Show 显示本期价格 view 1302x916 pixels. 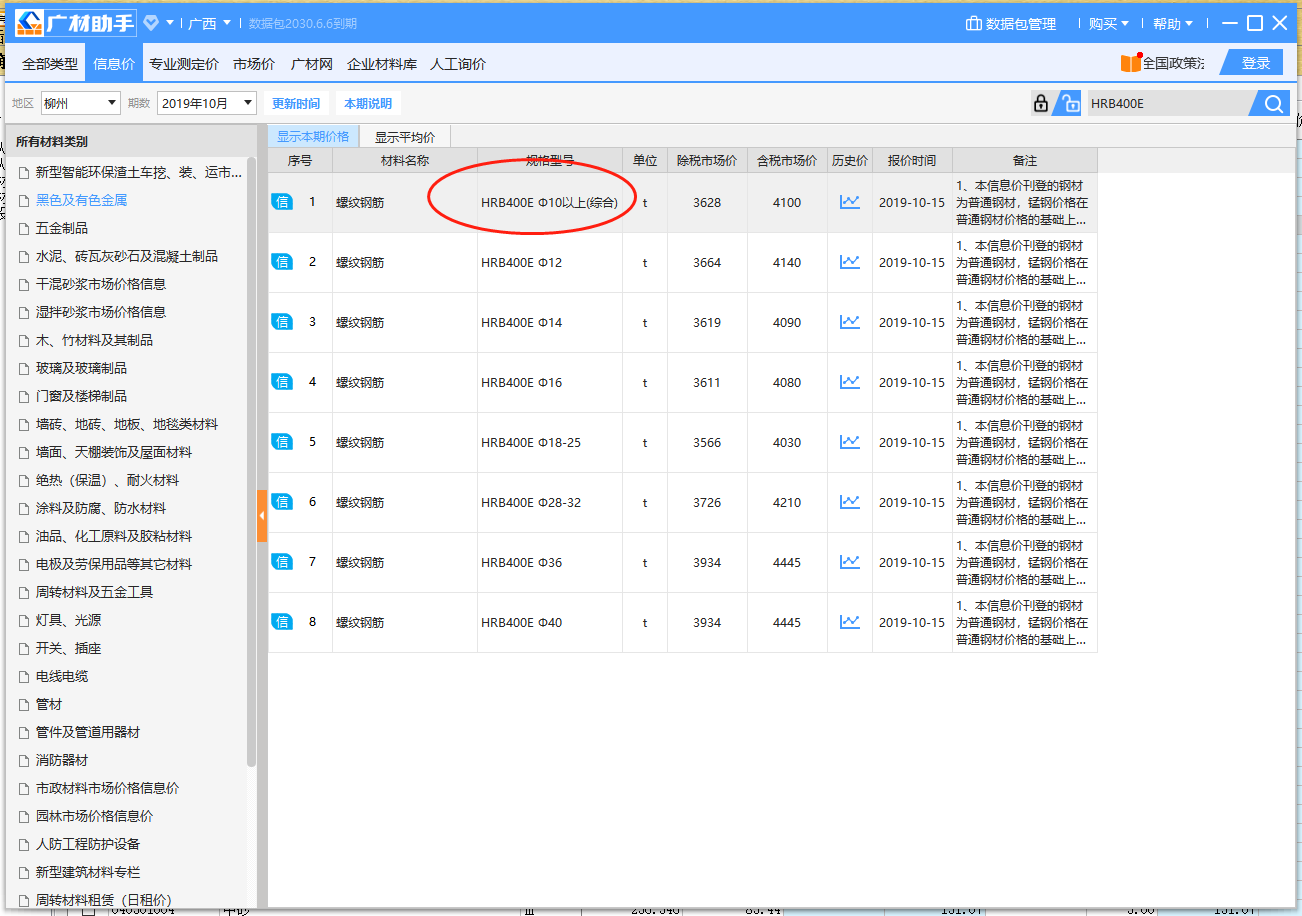pos(313,137)
